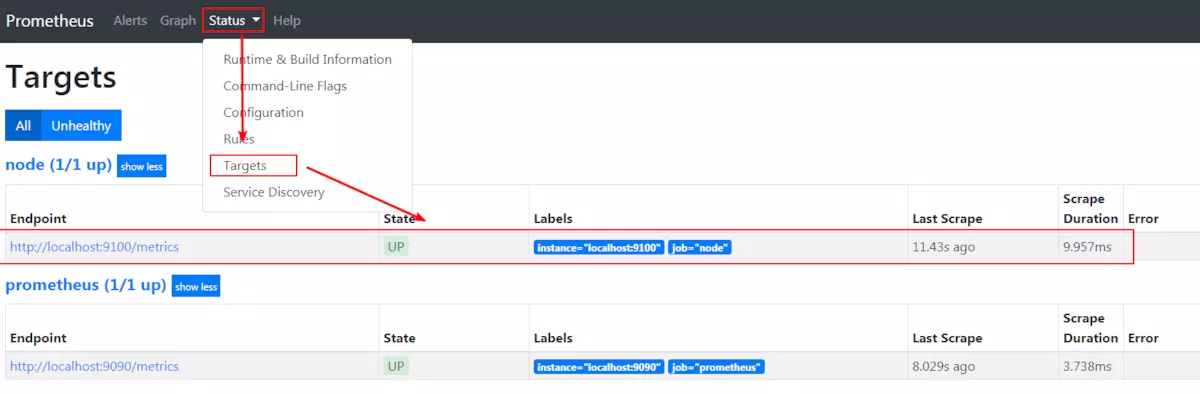
Task: Click the 11.43s ago last scrape value
Action: click(x=943, y=246)
